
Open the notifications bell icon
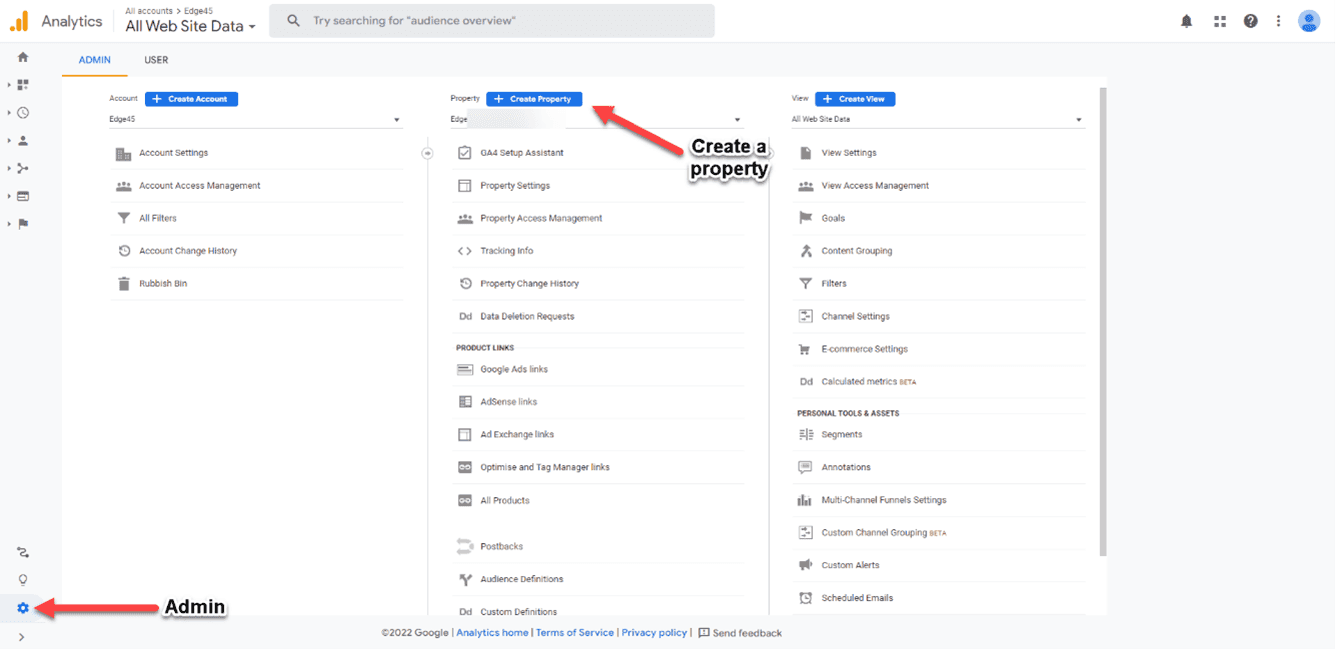pos(1187,21)
